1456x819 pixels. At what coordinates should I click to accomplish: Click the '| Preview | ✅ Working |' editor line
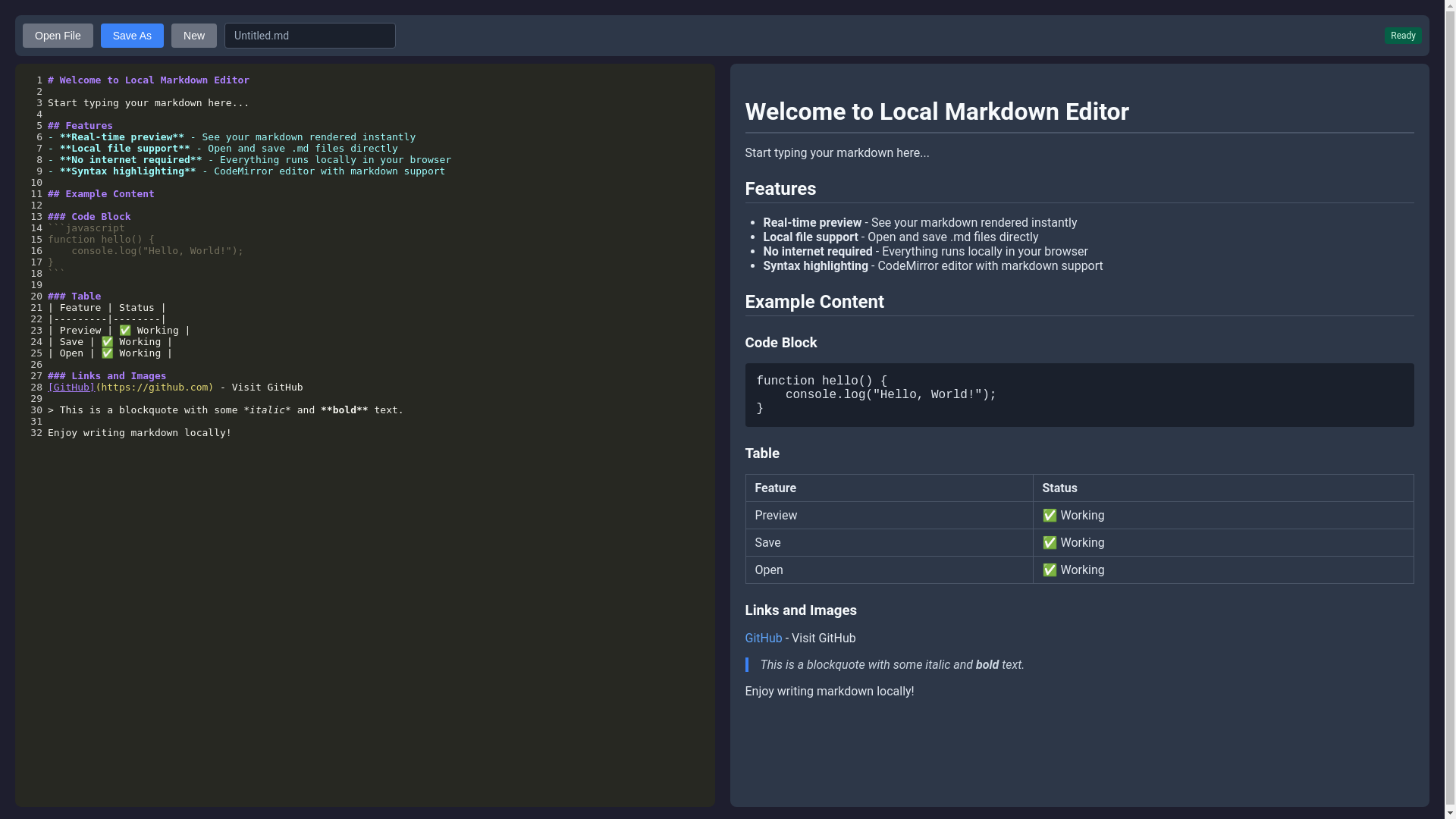[x=119, y=331]
